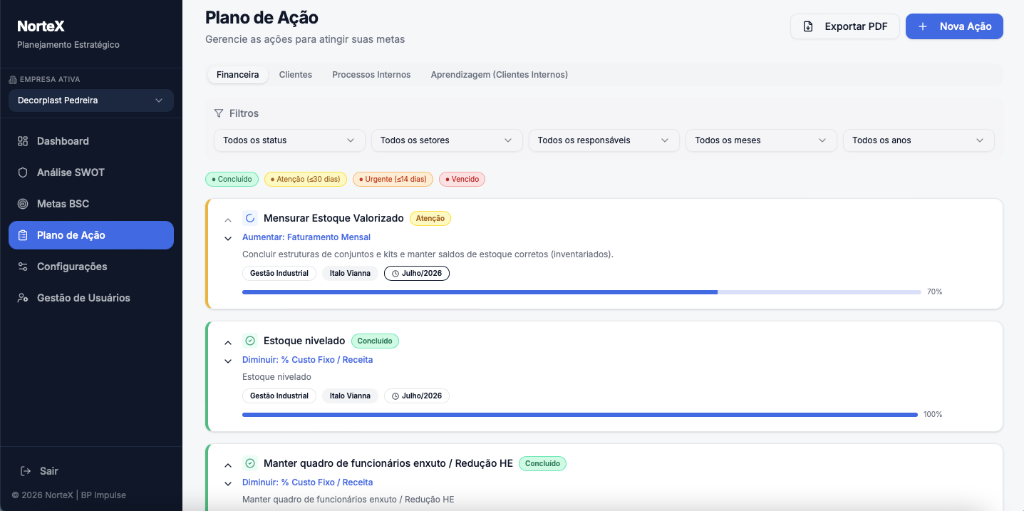This screenshot has height=511, width=1024.
Task: Open Gestão de Usuários page
Action: 91,298
